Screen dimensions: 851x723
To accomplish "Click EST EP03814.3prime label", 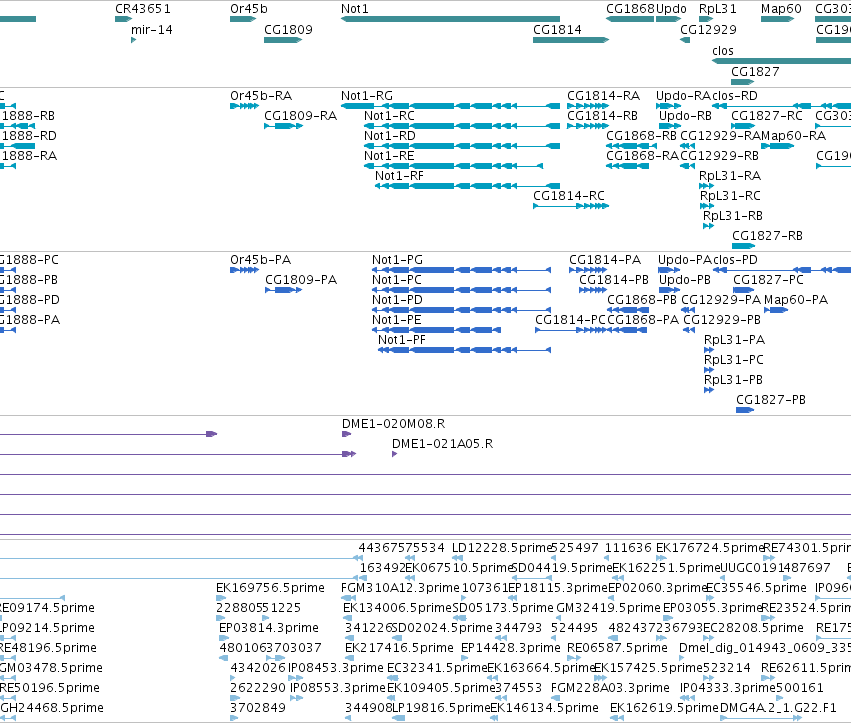I will (x=269, y=627).
